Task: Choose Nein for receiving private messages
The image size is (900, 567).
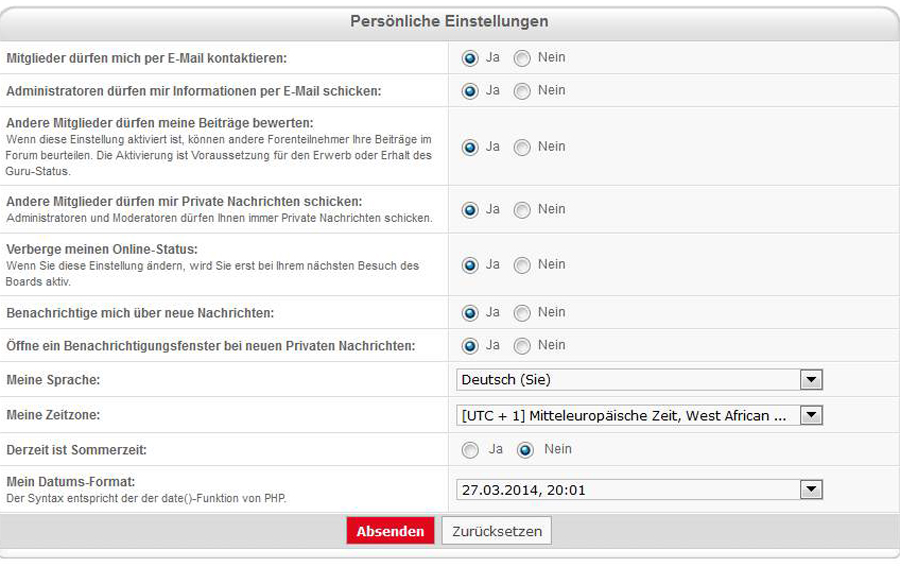Action: click(x=522, y=210)
